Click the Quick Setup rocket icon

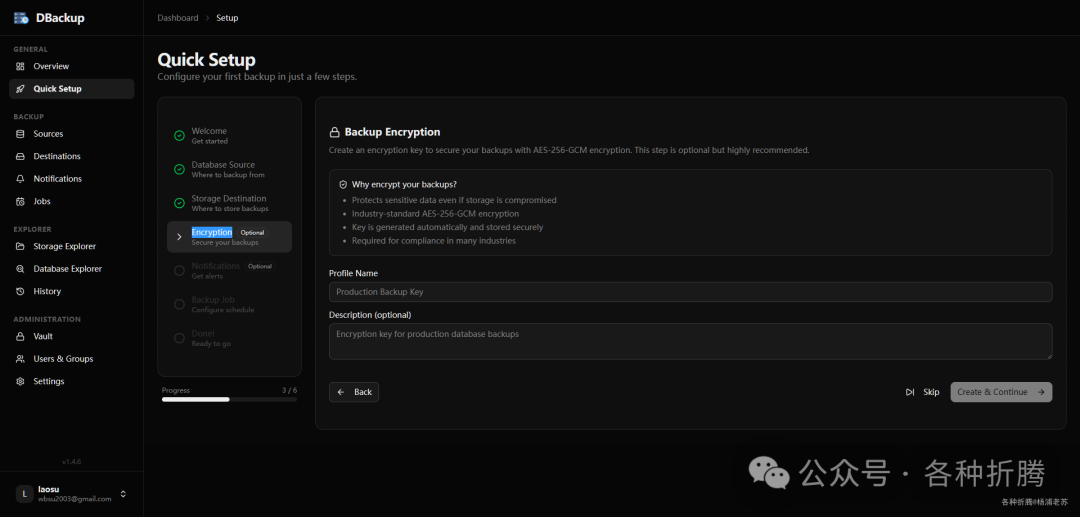point(20,89)
